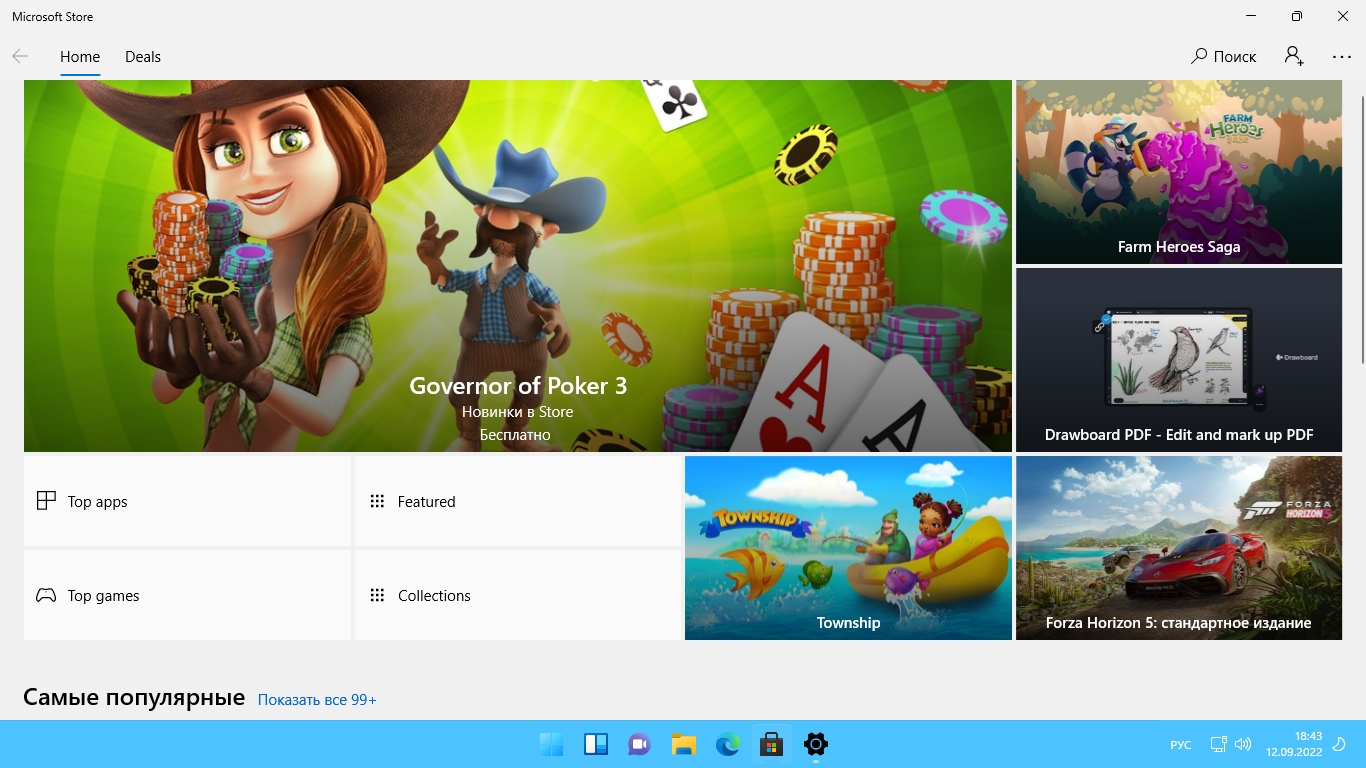Open the Governor of Poker 3 banner

coord(518,266)
